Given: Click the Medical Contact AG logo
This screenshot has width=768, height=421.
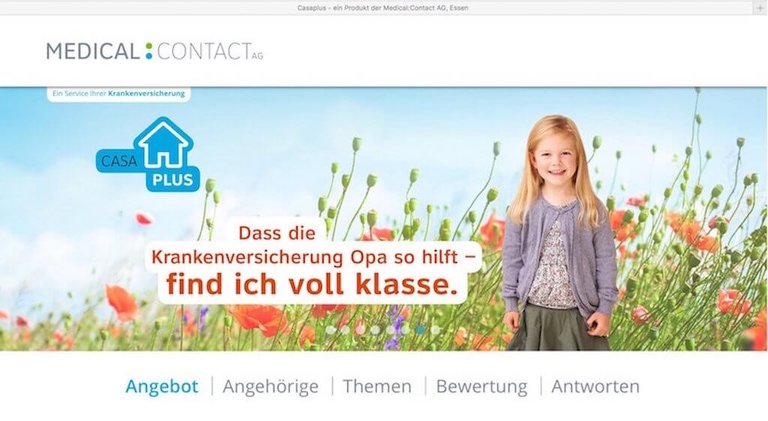Looking at the screenshot, I should pos(155,51).
